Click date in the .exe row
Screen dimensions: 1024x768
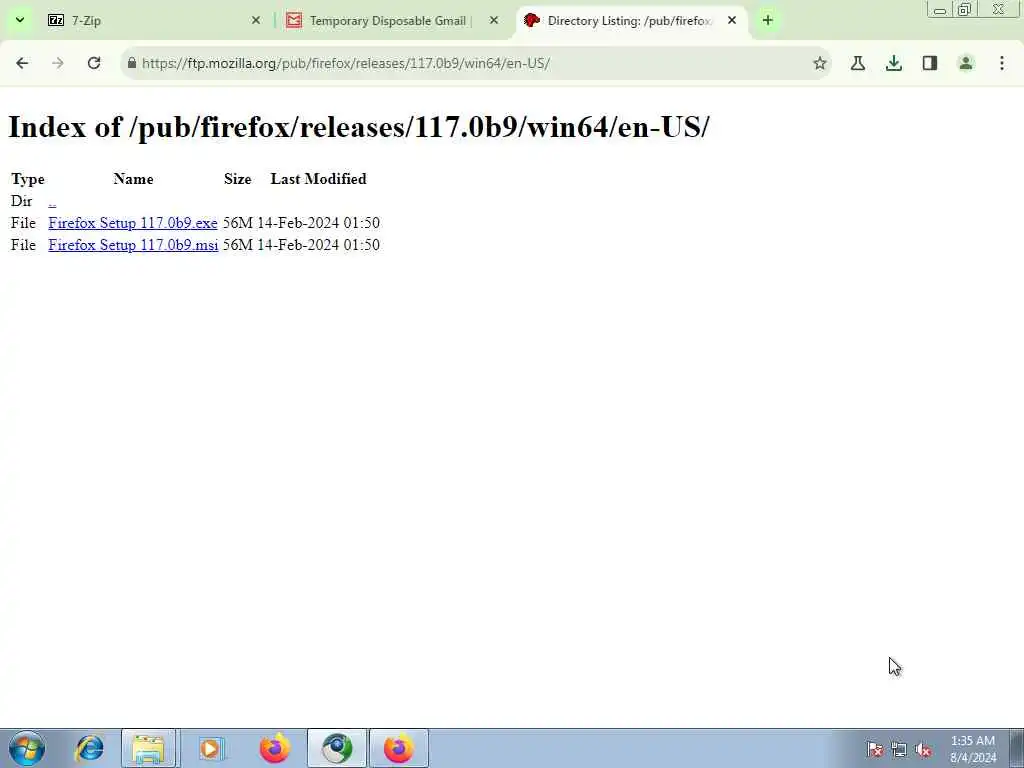319,223
